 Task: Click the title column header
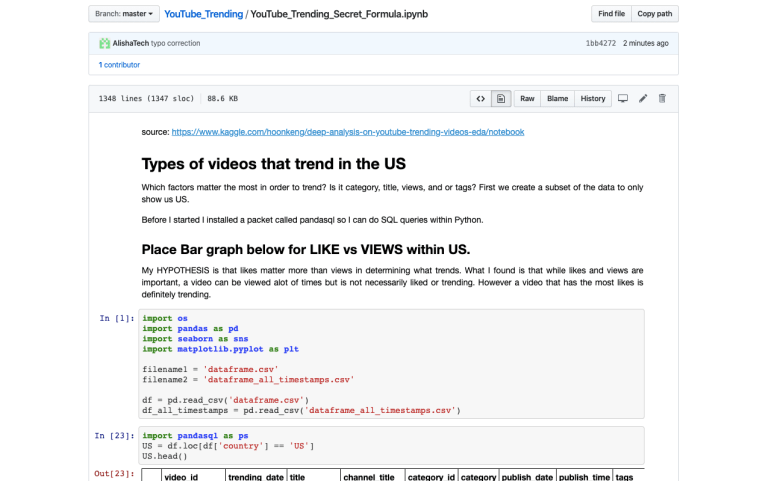coord(297,477)
